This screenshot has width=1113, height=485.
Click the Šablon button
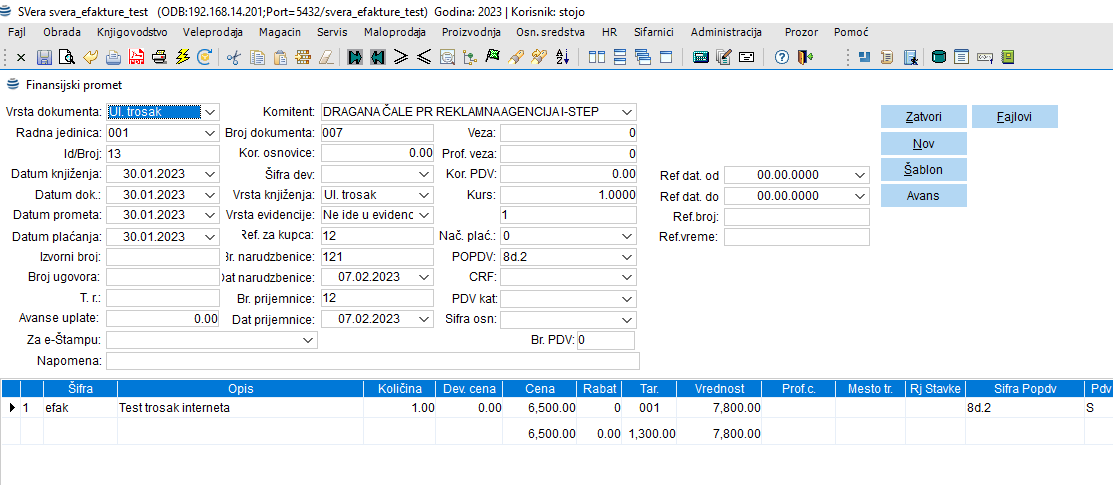pos(923,170)
